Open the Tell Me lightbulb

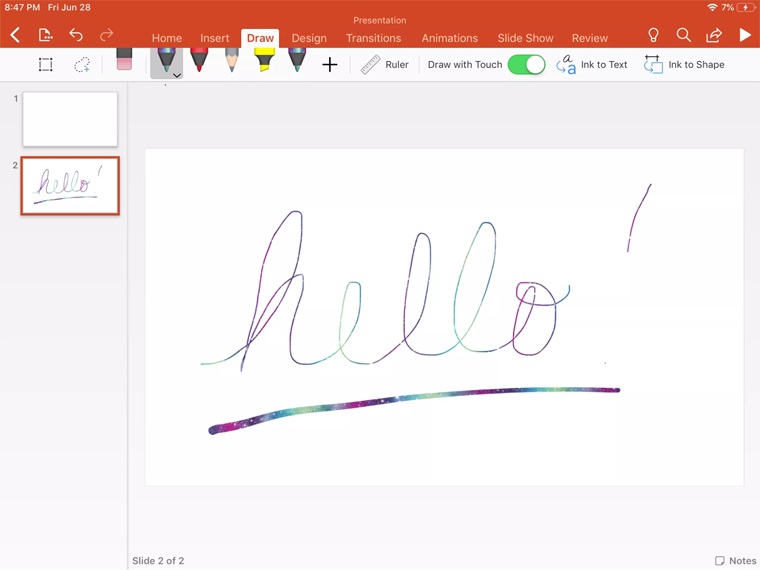pos(653,35)
